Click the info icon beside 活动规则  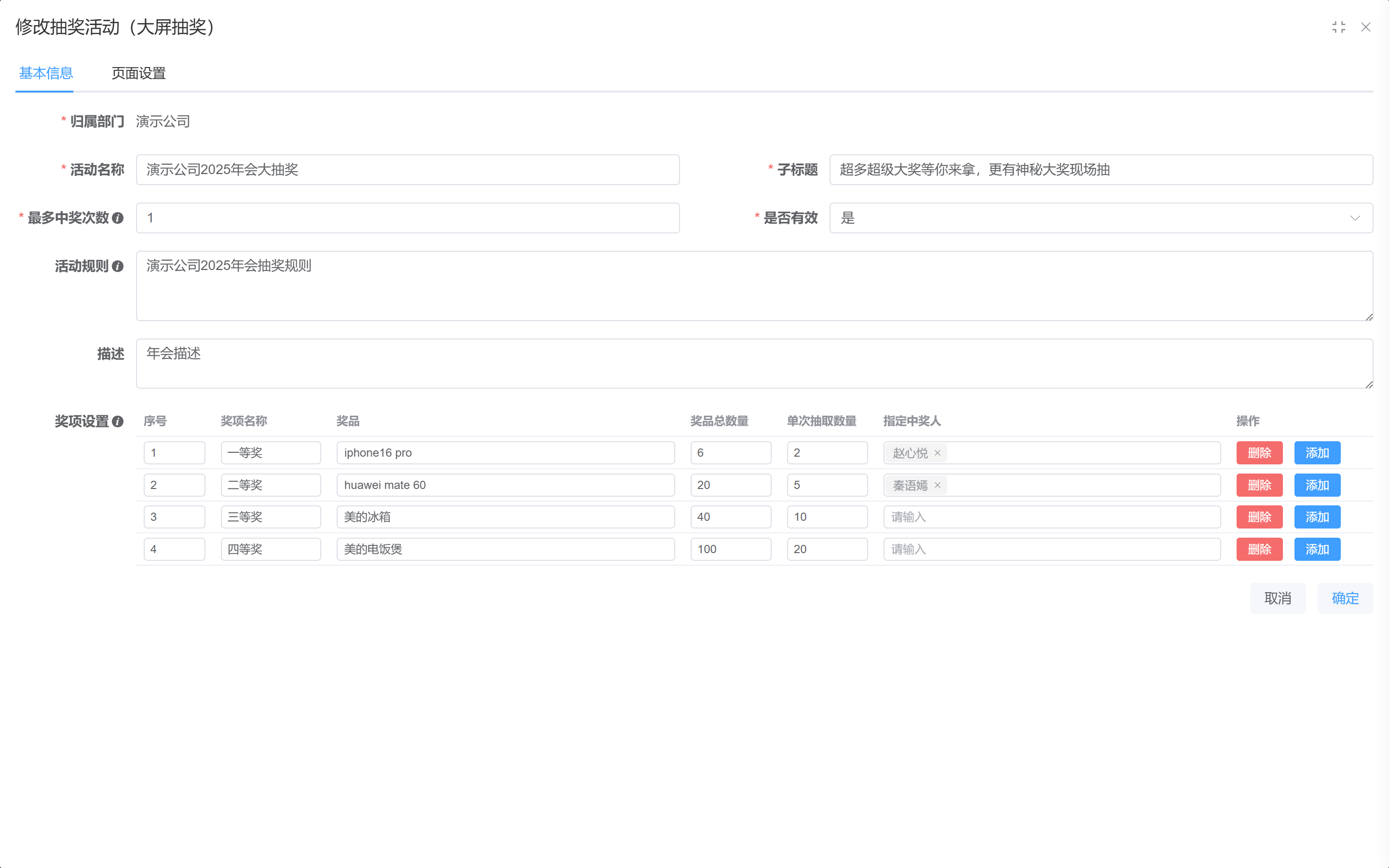click(x=118, y=266)
